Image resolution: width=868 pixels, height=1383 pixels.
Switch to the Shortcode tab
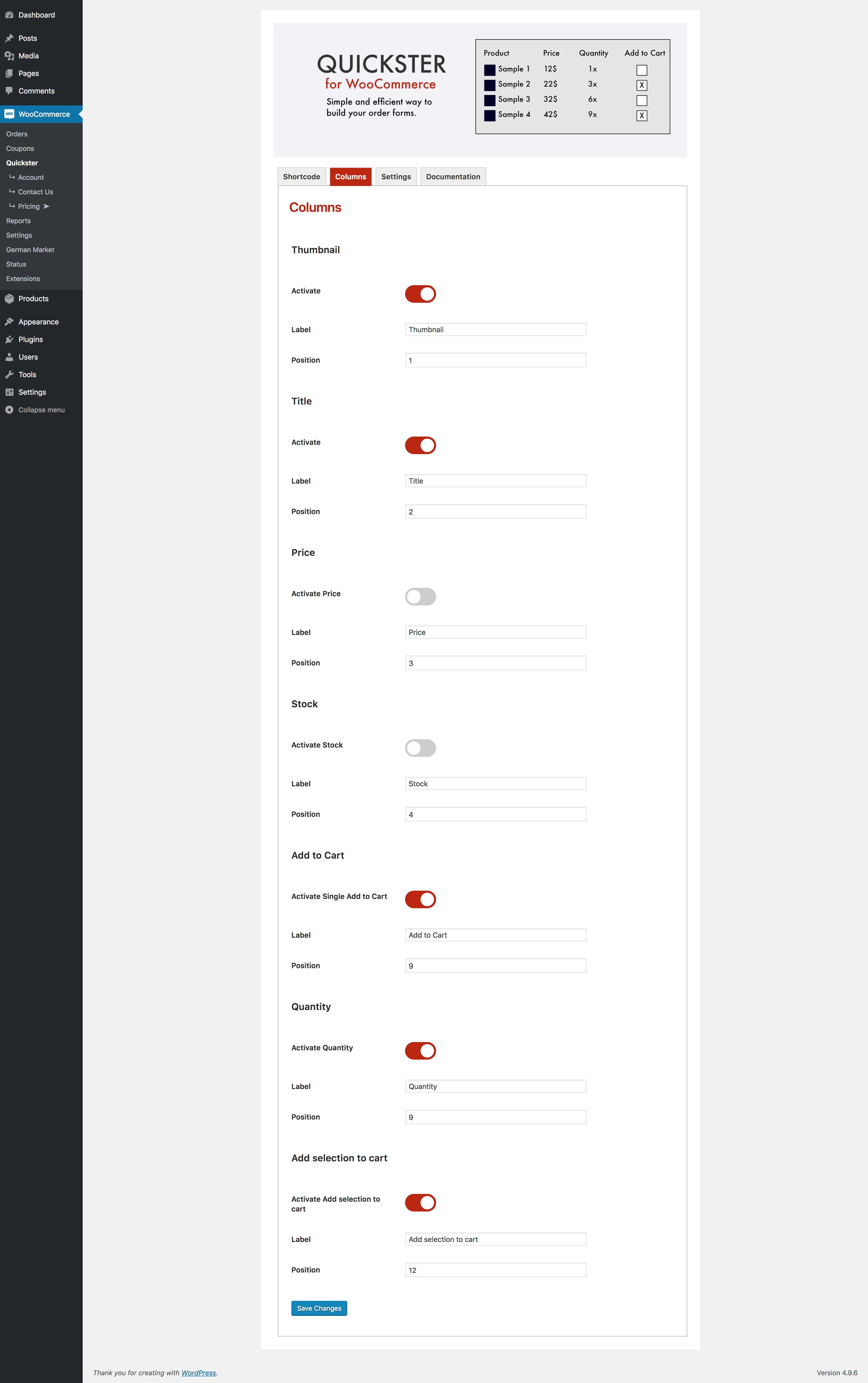(301, 177)
